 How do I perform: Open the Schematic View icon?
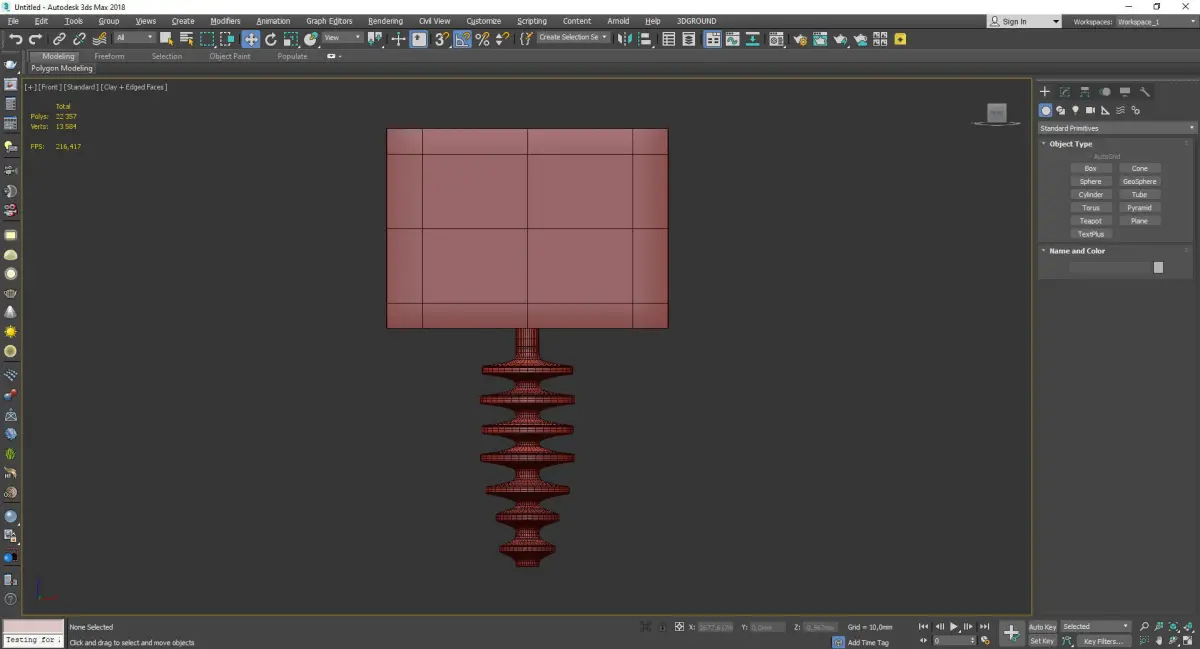(752, 39)
